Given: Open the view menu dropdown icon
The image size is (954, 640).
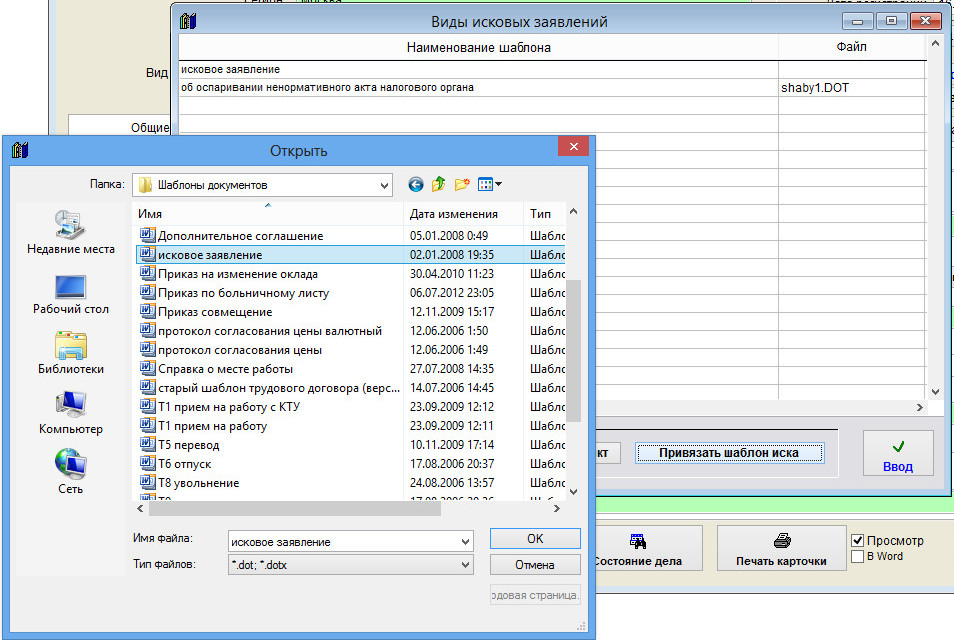Looking at the screenshot, I should (x=491, y=184).
